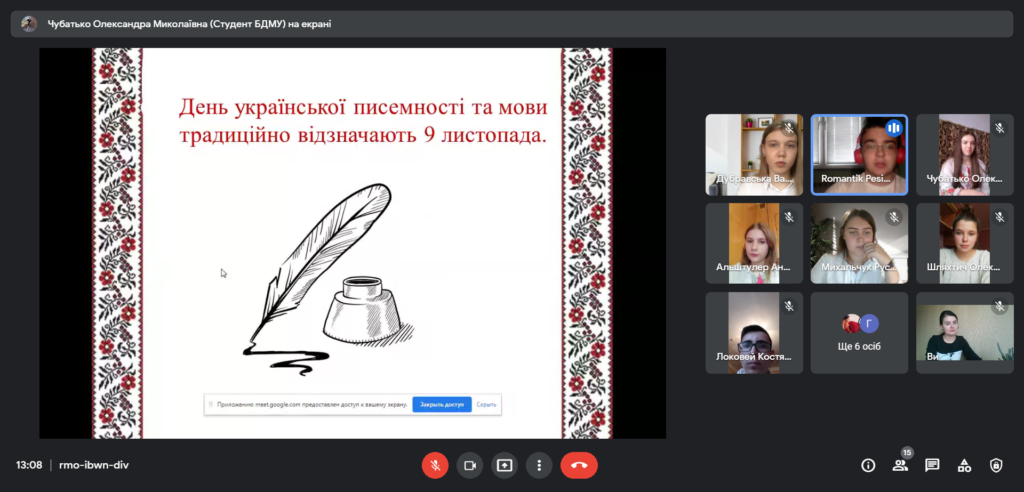Click the Локовей Костя video tile

tap(754, 333)
